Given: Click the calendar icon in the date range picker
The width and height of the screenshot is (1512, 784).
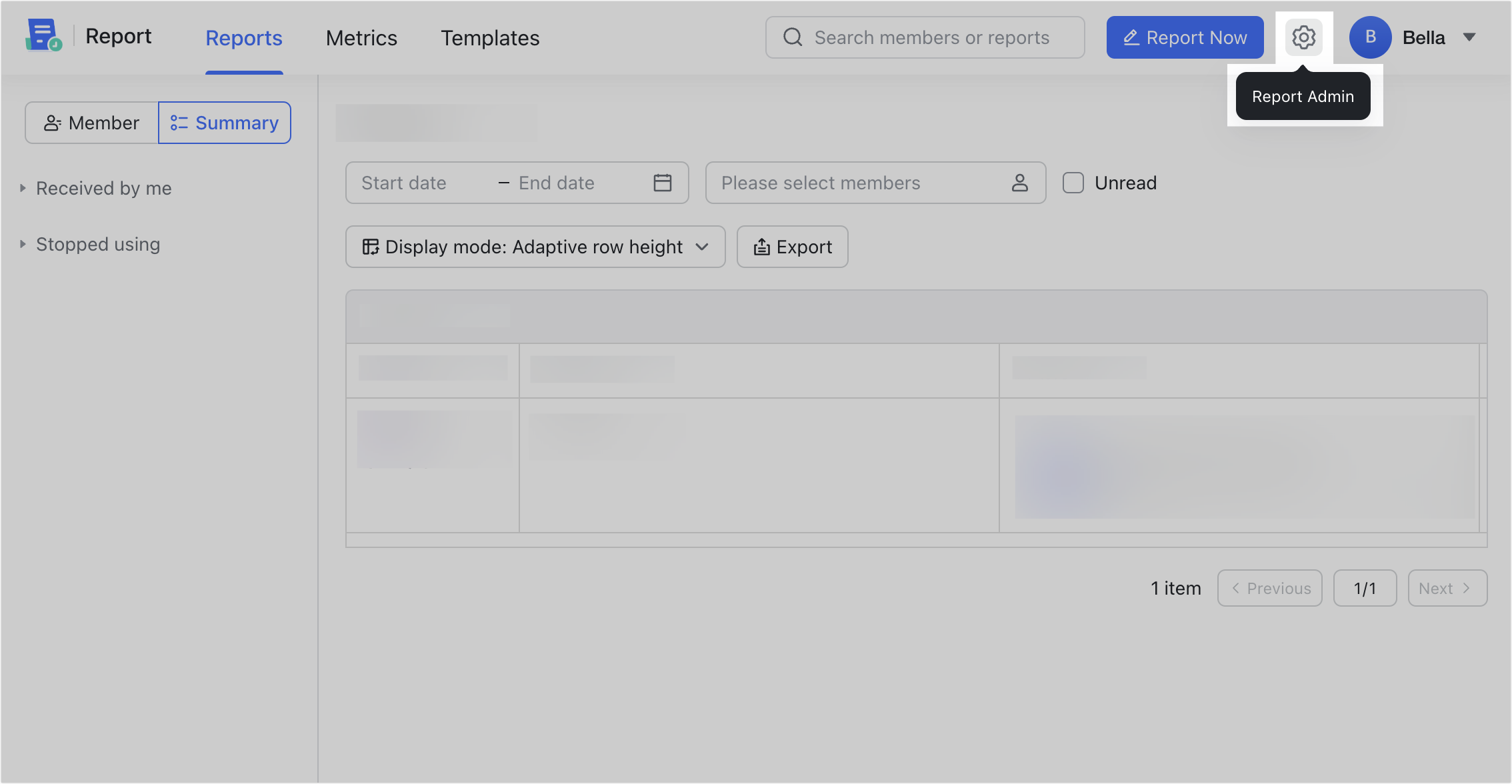Looking at the screenshot, I should pos(663,183).
